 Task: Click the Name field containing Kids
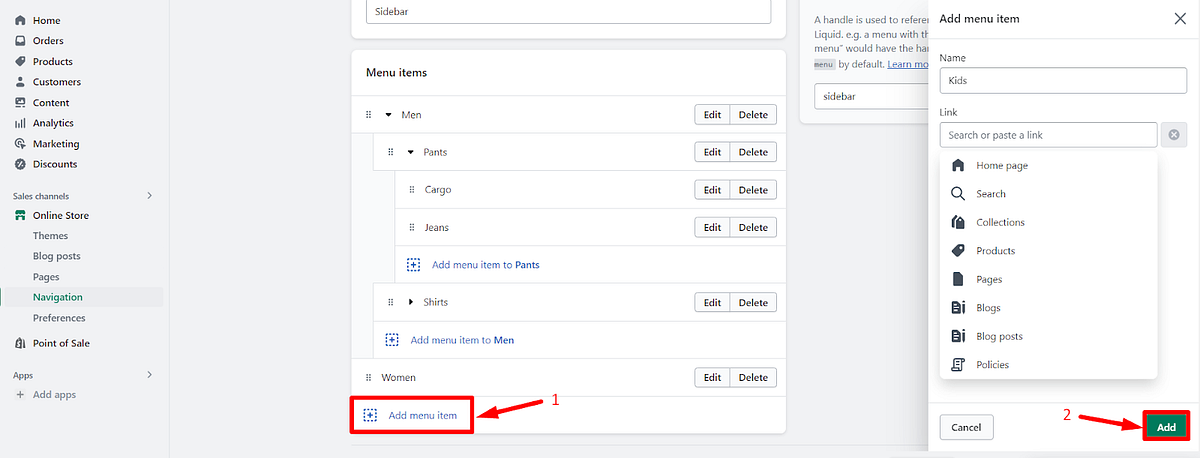pos(1063,79)
